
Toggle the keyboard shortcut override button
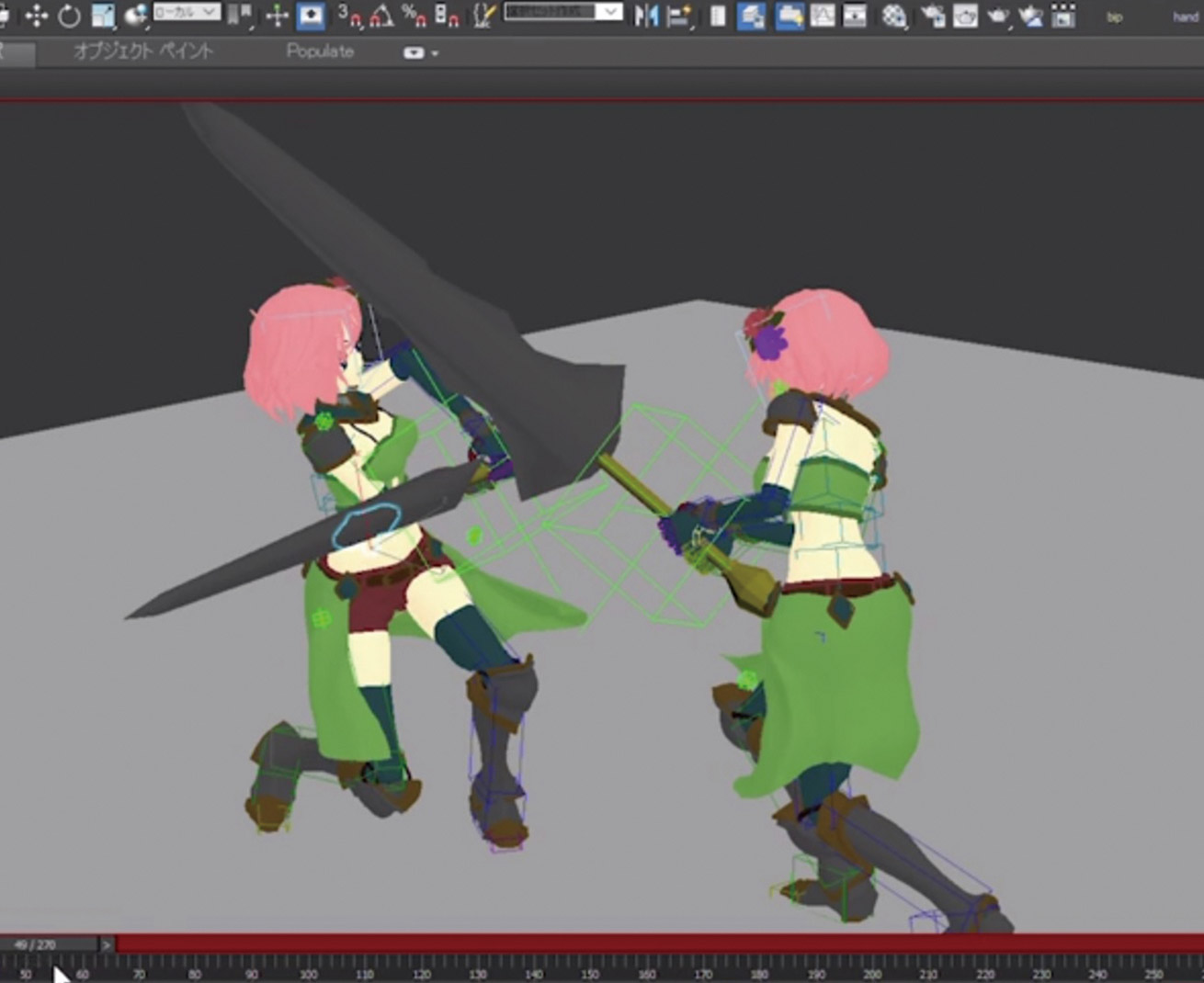(310, 16)
